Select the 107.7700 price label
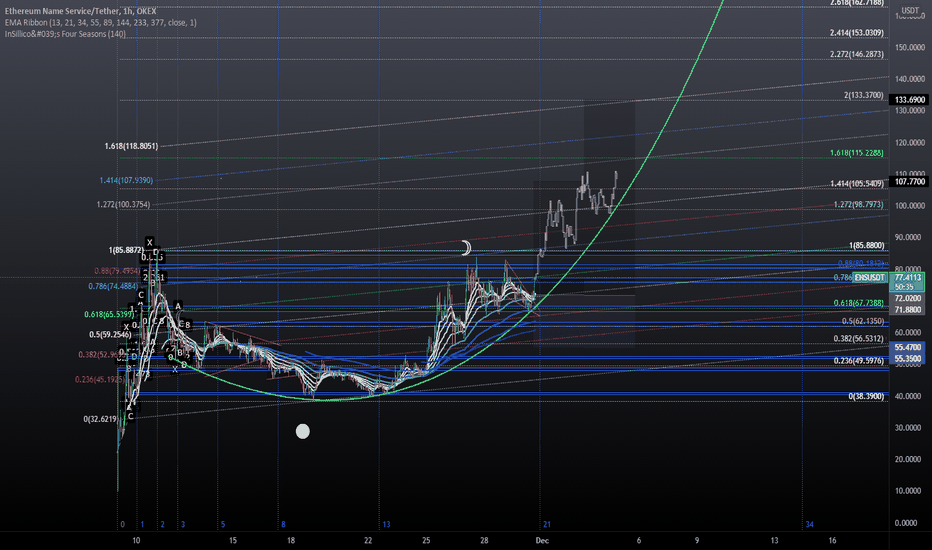The width and height of the screenshot is (932, 550). click(x=909, y=182)
